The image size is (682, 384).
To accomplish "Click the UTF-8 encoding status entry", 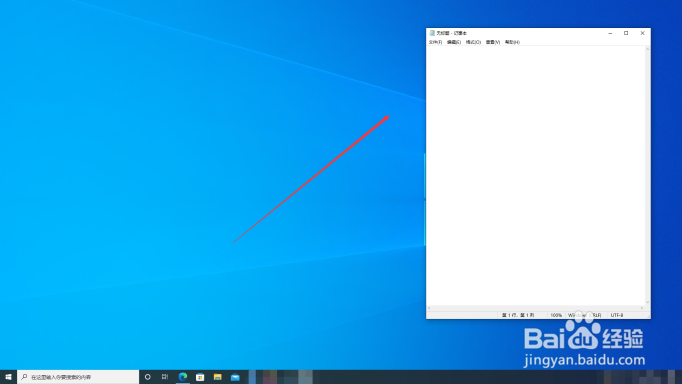I will [617, 315].
